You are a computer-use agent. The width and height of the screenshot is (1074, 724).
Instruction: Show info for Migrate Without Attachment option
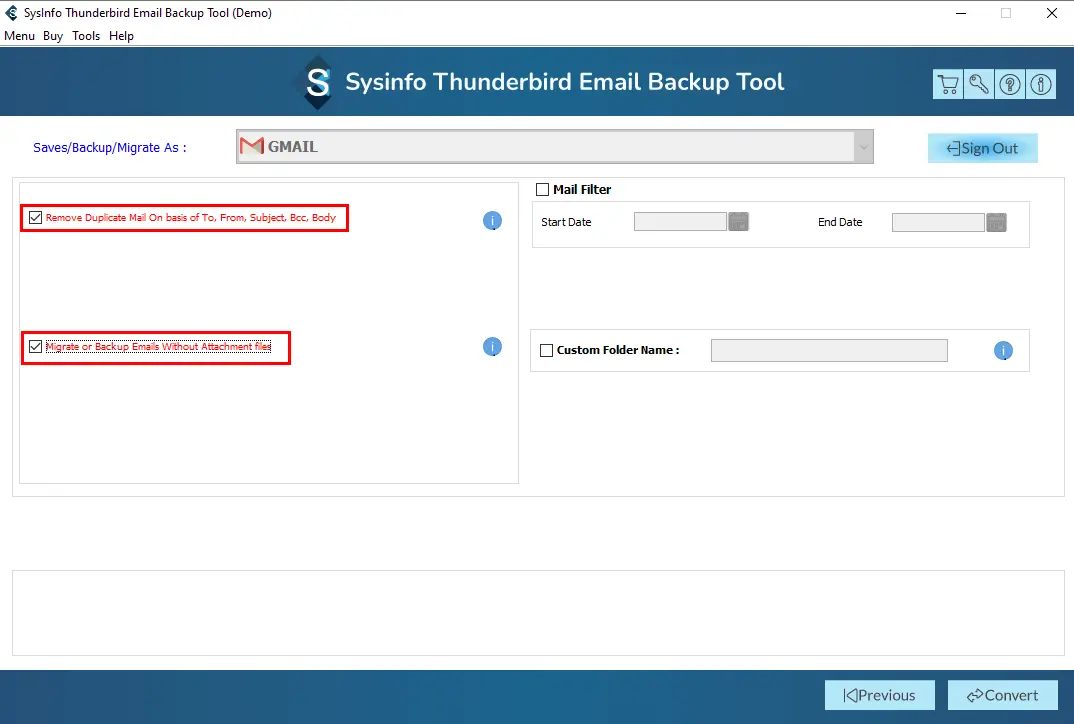(x=492, y=347)
